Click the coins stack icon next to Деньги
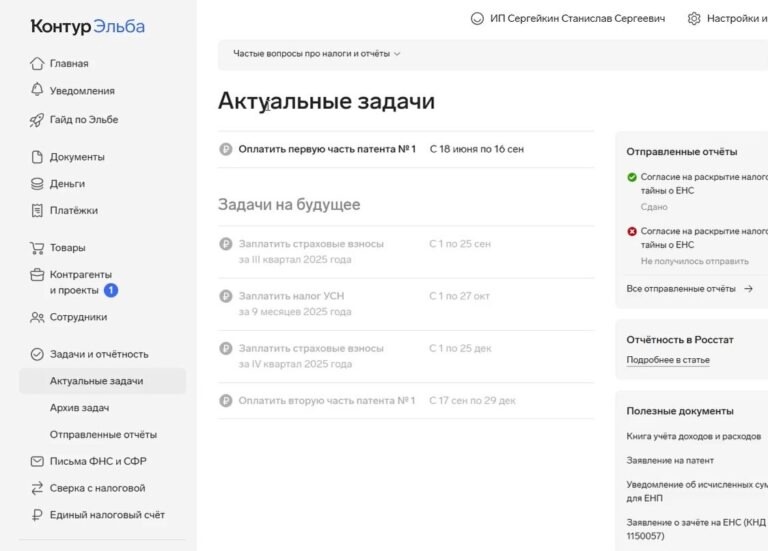The image size is (768, 551). tap(37, 184)
